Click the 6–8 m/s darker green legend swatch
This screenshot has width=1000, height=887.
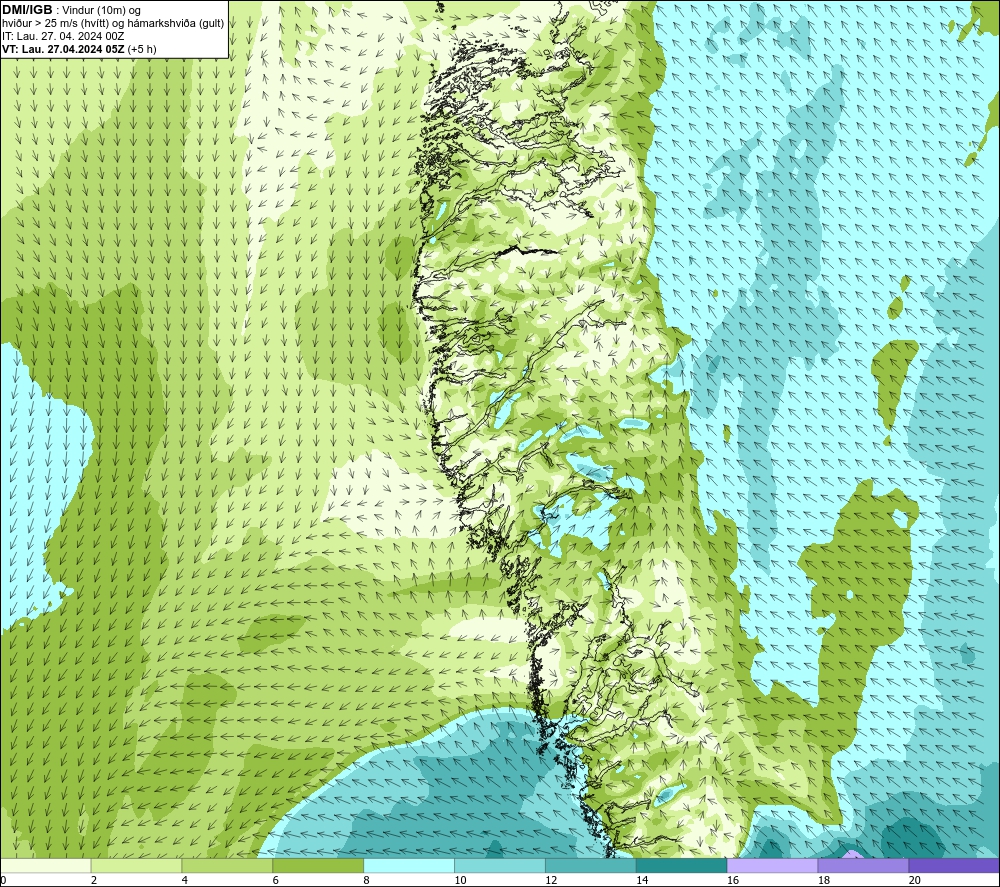click(318, 866)
